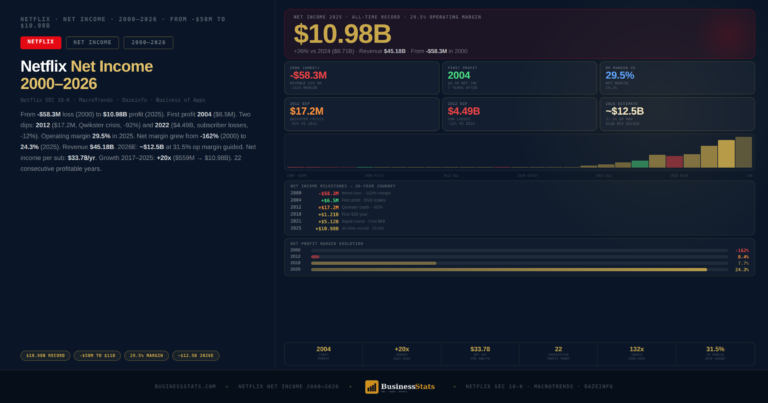
Task: Click the 2004 first profit stat
Action: tap(323, 354)
